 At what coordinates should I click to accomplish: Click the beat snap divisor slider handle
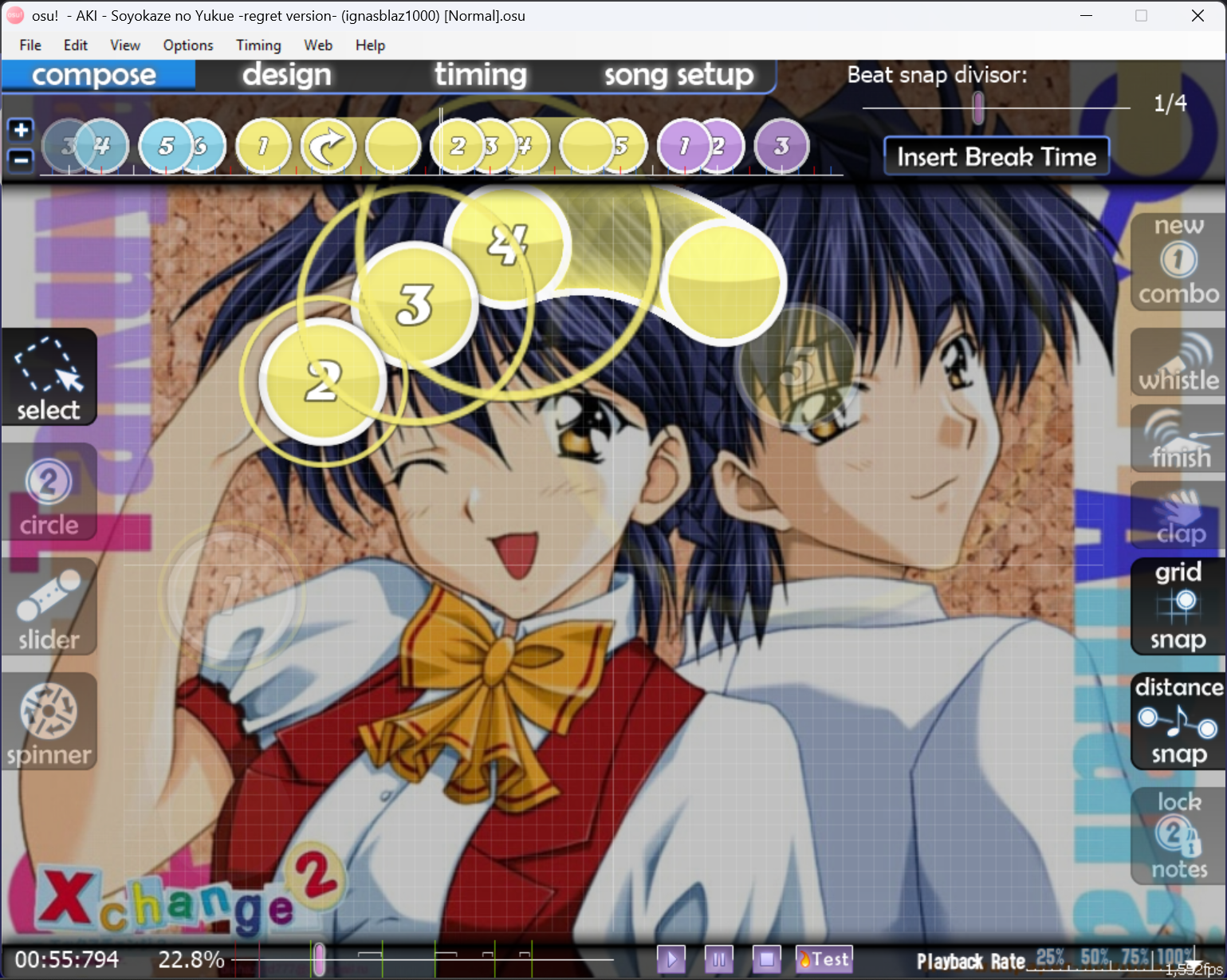(x=977, y=107)
